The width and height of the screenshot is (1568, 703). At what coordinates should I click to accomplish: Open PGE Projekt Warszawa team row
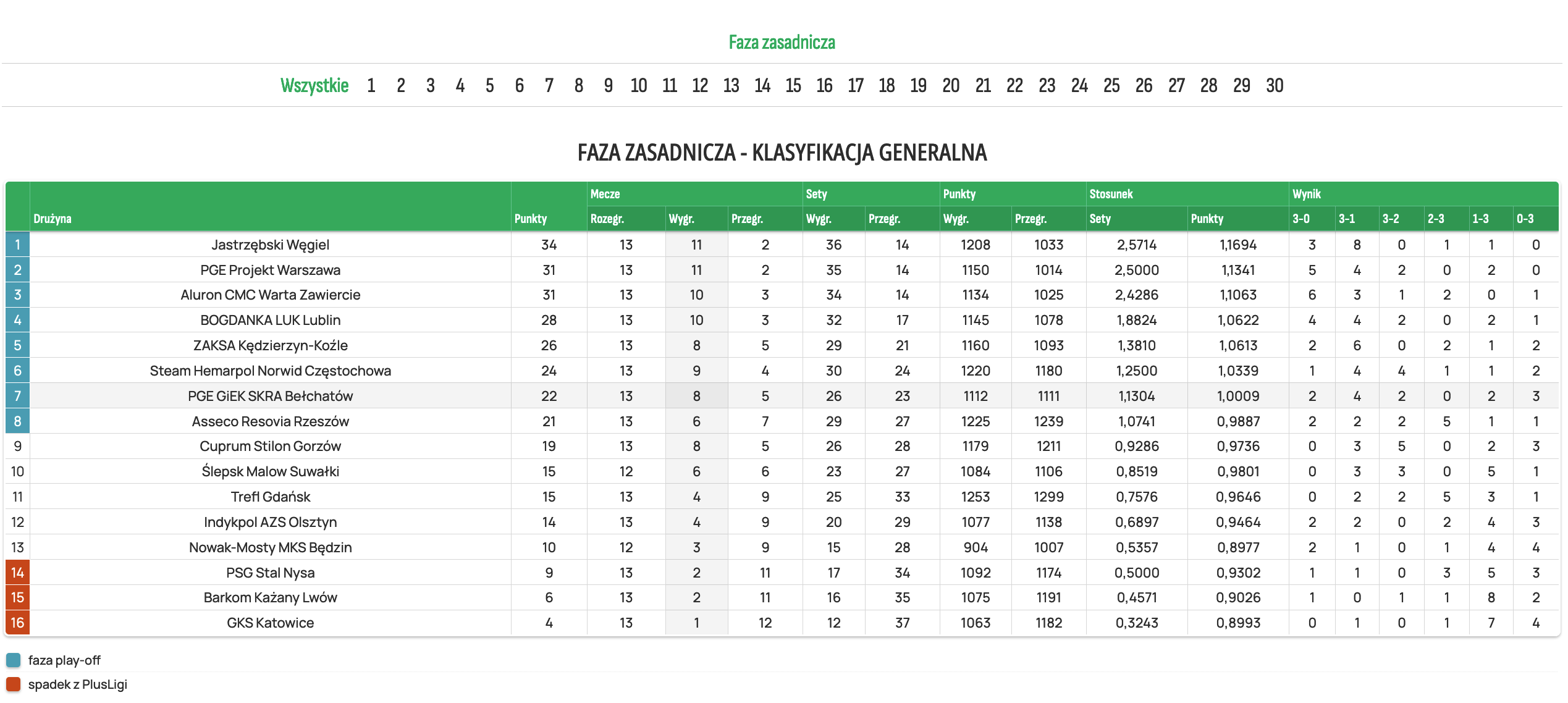[270, 270]
